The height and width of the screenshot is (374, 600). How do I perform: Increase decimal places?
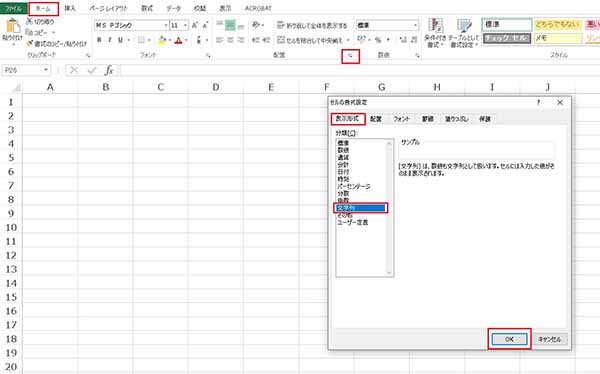[403, 40]
